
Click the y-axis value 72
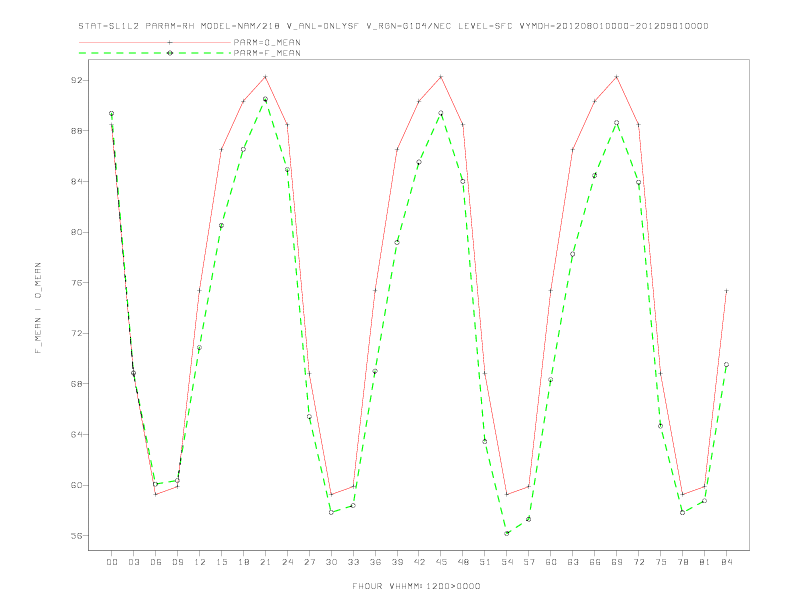[x=76, y=333]
